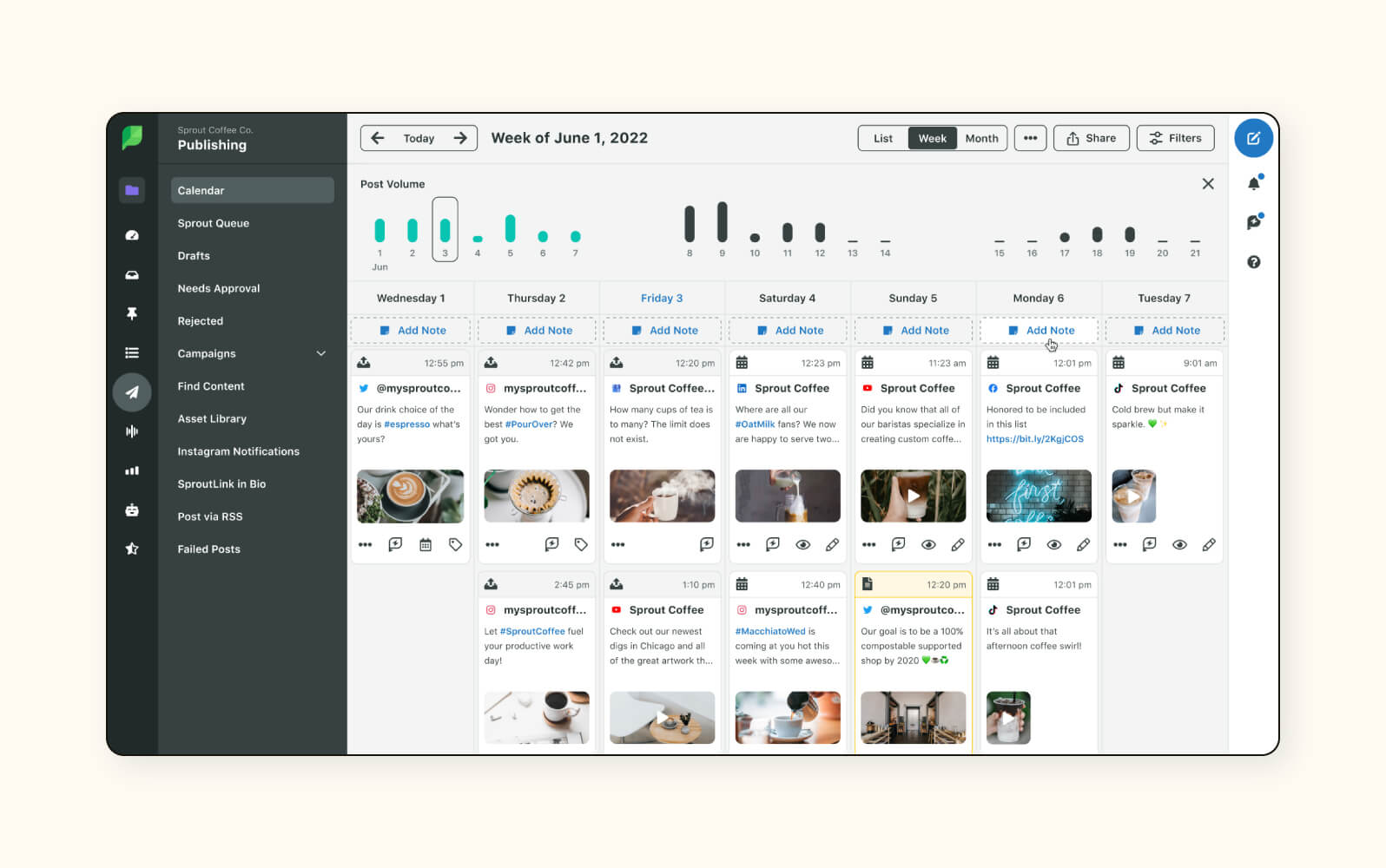Open ellipsis menu on Saturday 12:23 pm post

coord(743,544)
